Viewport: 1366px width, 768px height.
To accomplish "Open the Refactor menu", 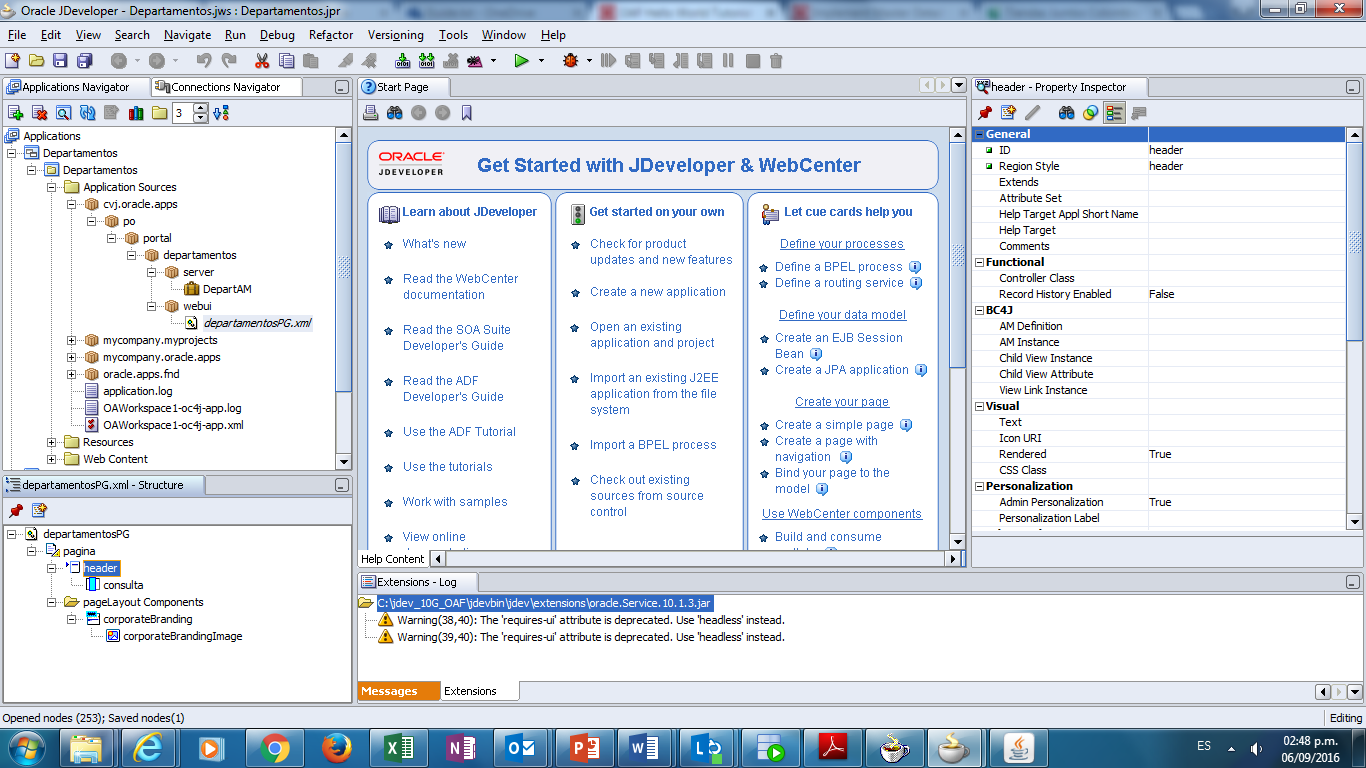I will 331,35.
